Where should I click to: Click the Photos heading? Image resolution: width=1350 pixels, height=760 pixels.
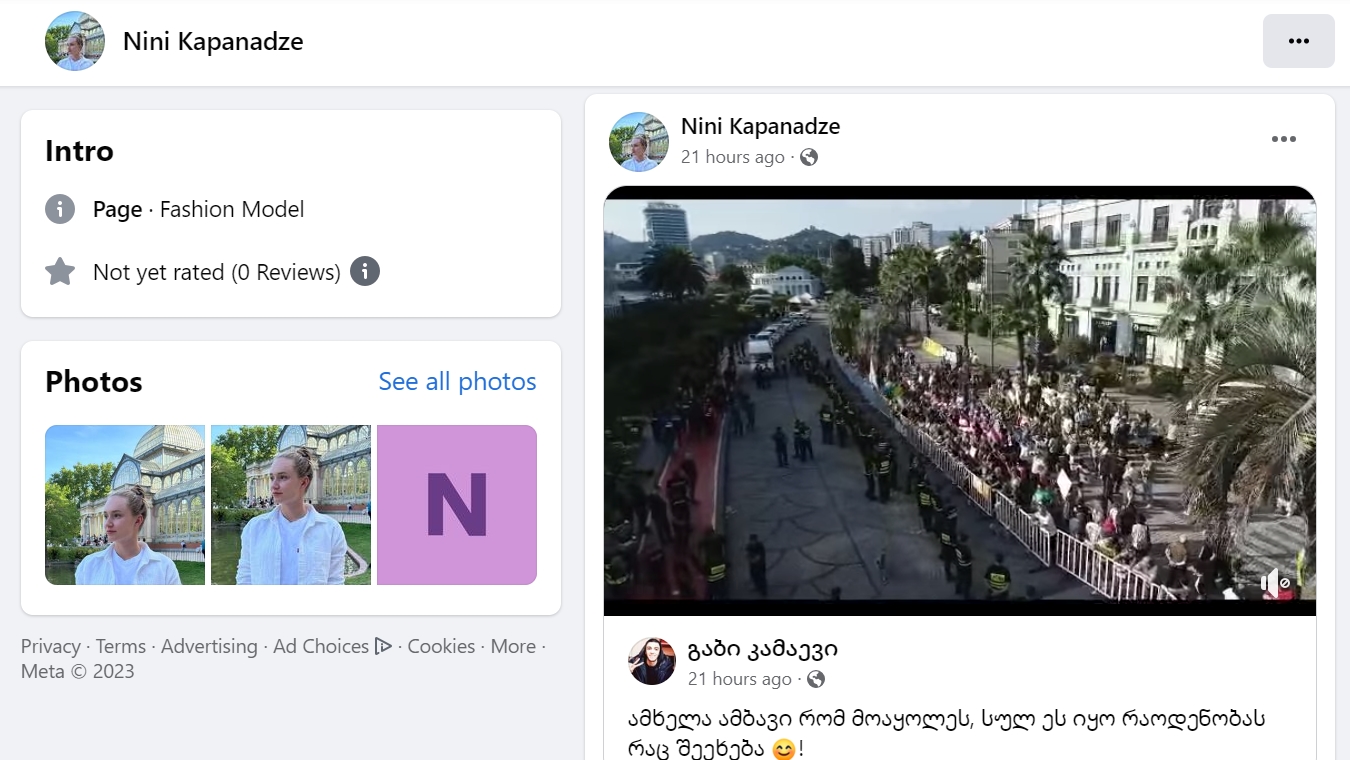click(94, 381)
